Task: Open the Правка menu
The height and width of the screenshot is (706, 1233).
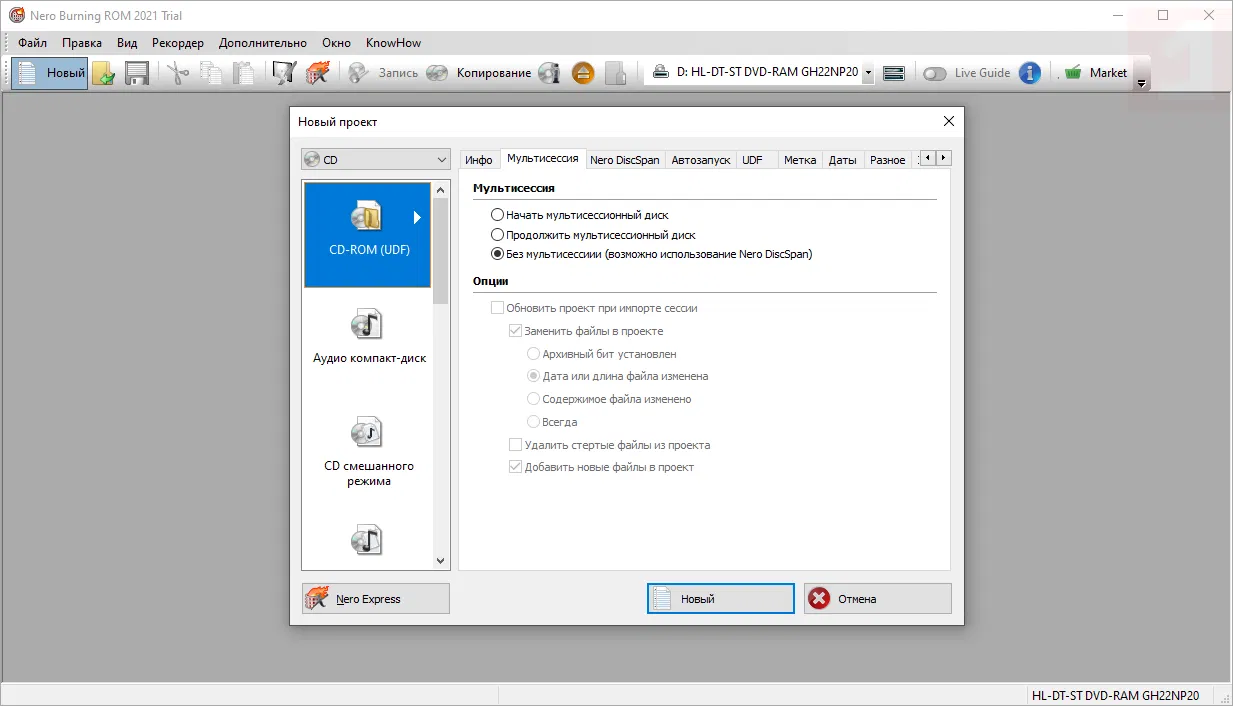Action: click(x=82, y=43)
